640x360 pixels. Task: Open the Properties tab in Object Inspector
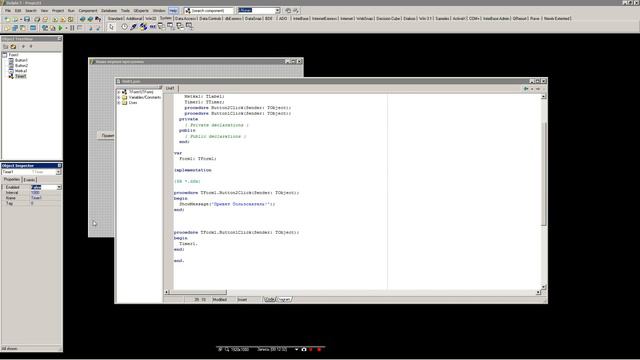point(11,180)
